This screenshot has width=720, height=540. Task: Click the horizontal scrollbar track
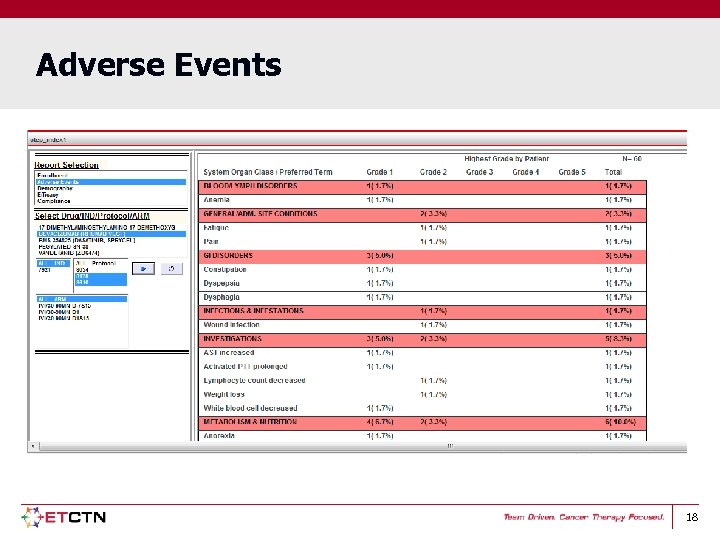(x=363, y=446)
